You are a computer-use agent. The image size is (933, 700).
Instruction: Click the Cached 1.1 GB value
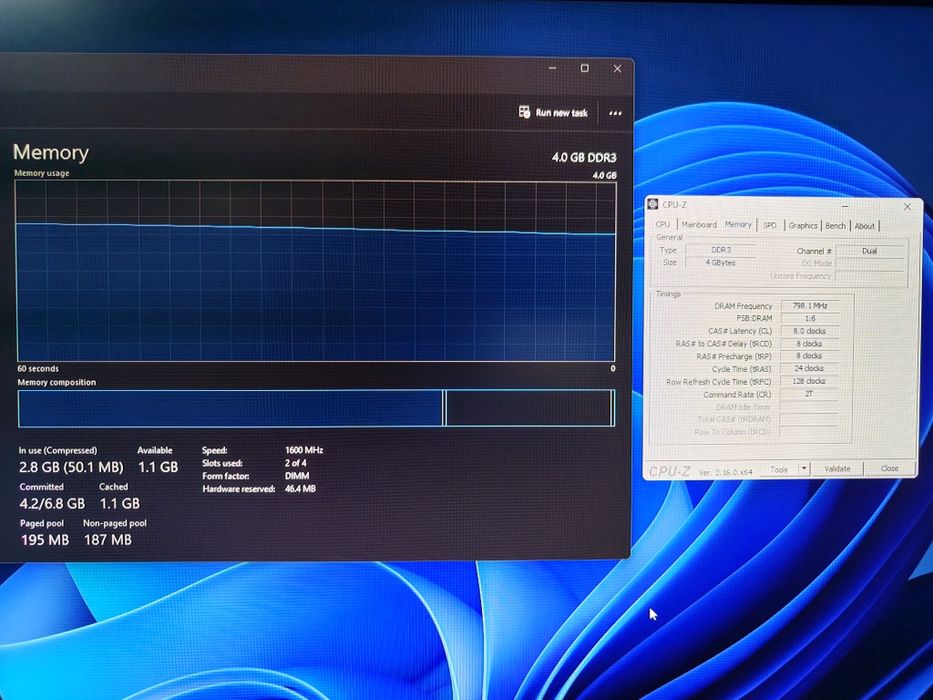(120, 504)
